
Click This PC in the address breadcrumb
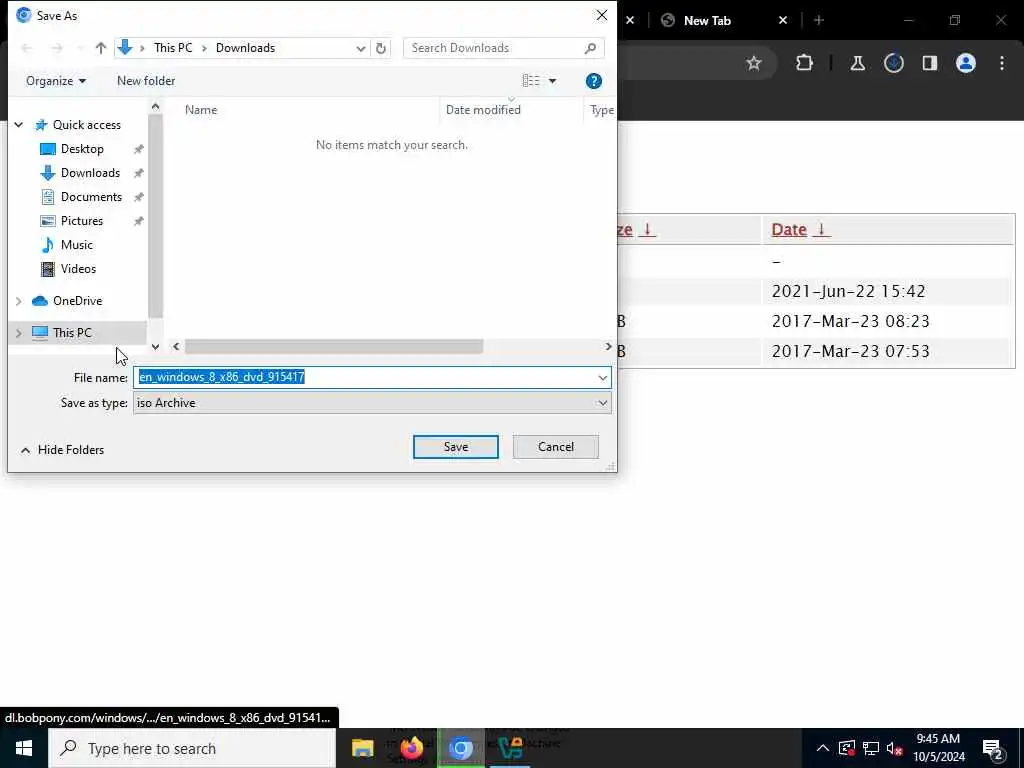(173, 48)
